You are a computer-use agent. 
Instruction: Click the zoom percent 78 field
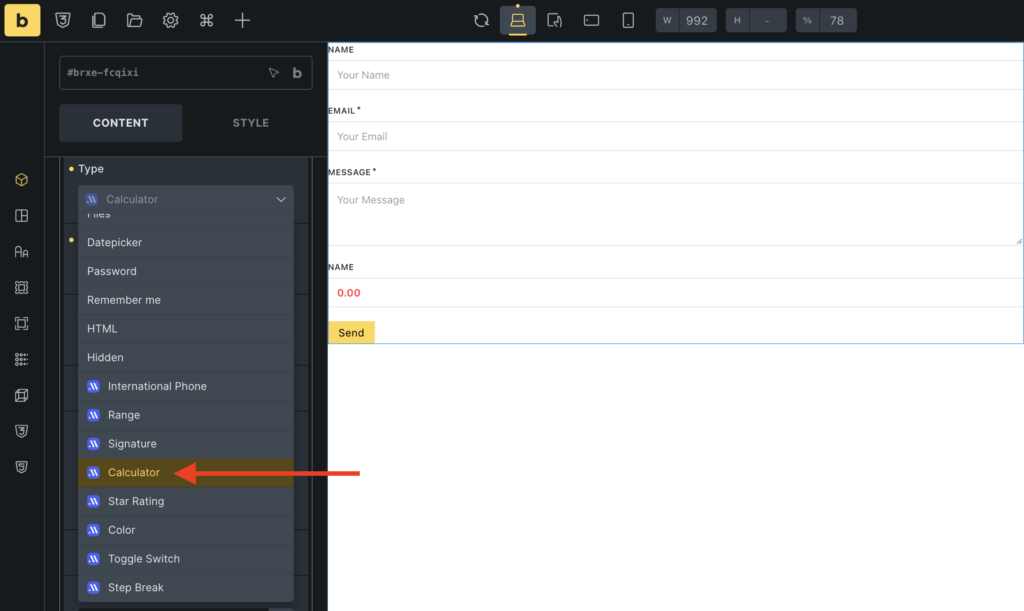837,20
